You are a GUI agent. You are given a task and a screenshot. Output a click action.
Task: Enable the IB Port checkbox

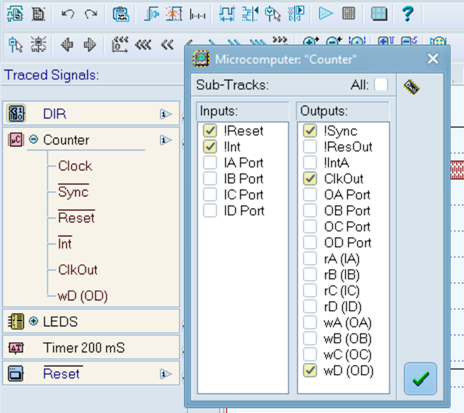click(x=210, y=179)
